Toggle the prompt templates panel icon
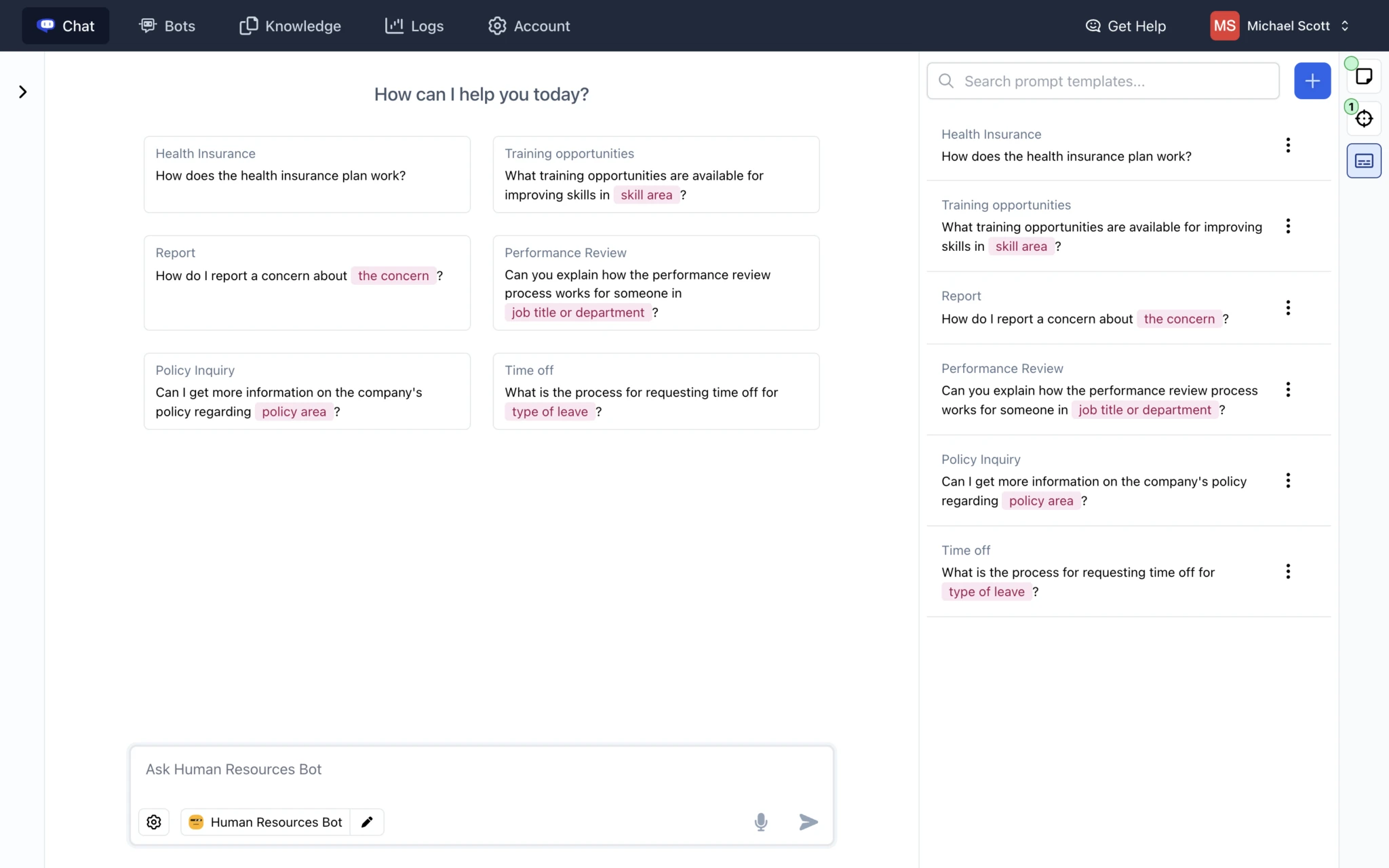 point(1365,161)
